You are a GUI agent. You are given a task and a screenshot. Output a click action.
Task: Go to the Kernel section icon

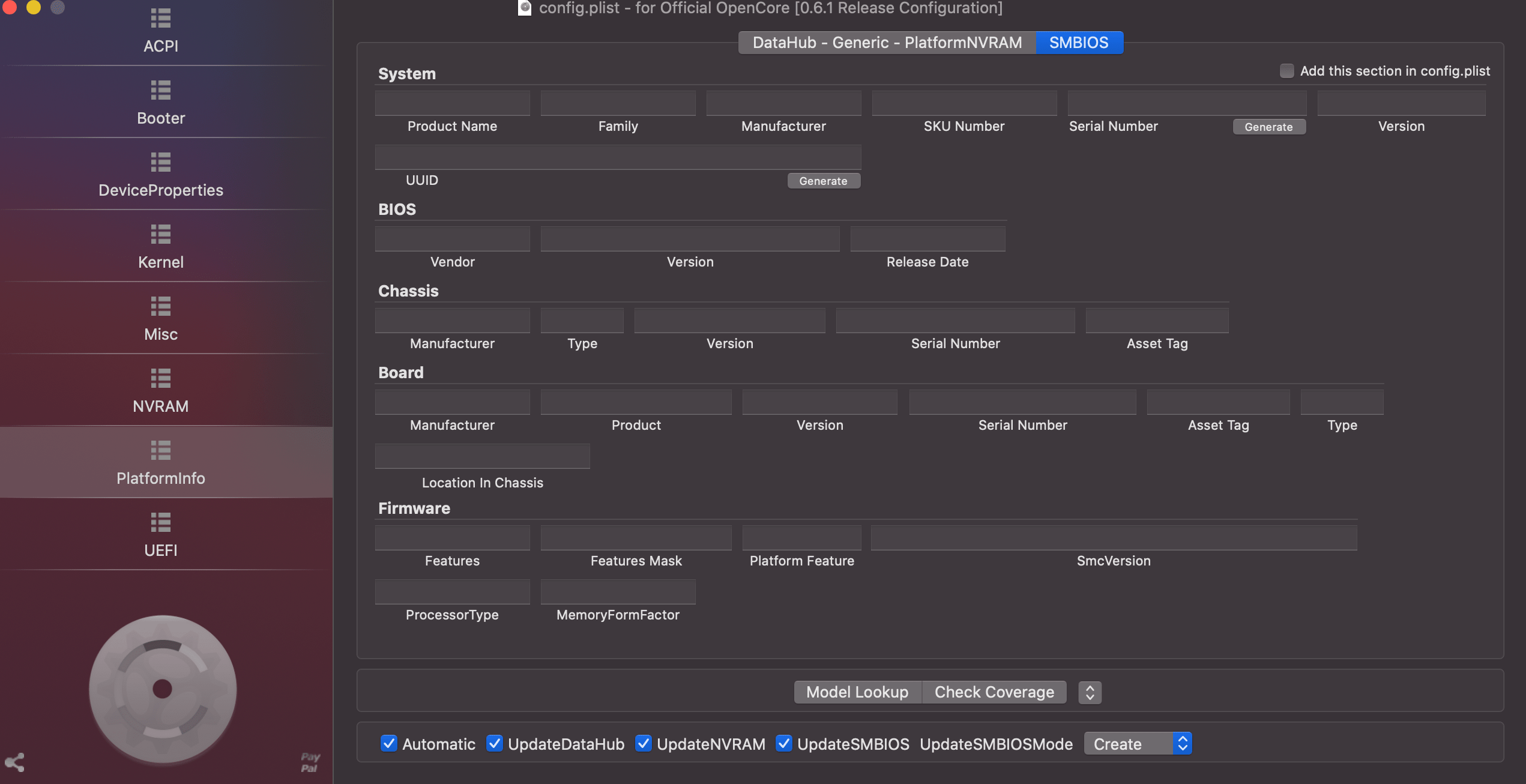click(x=160, y=234)
